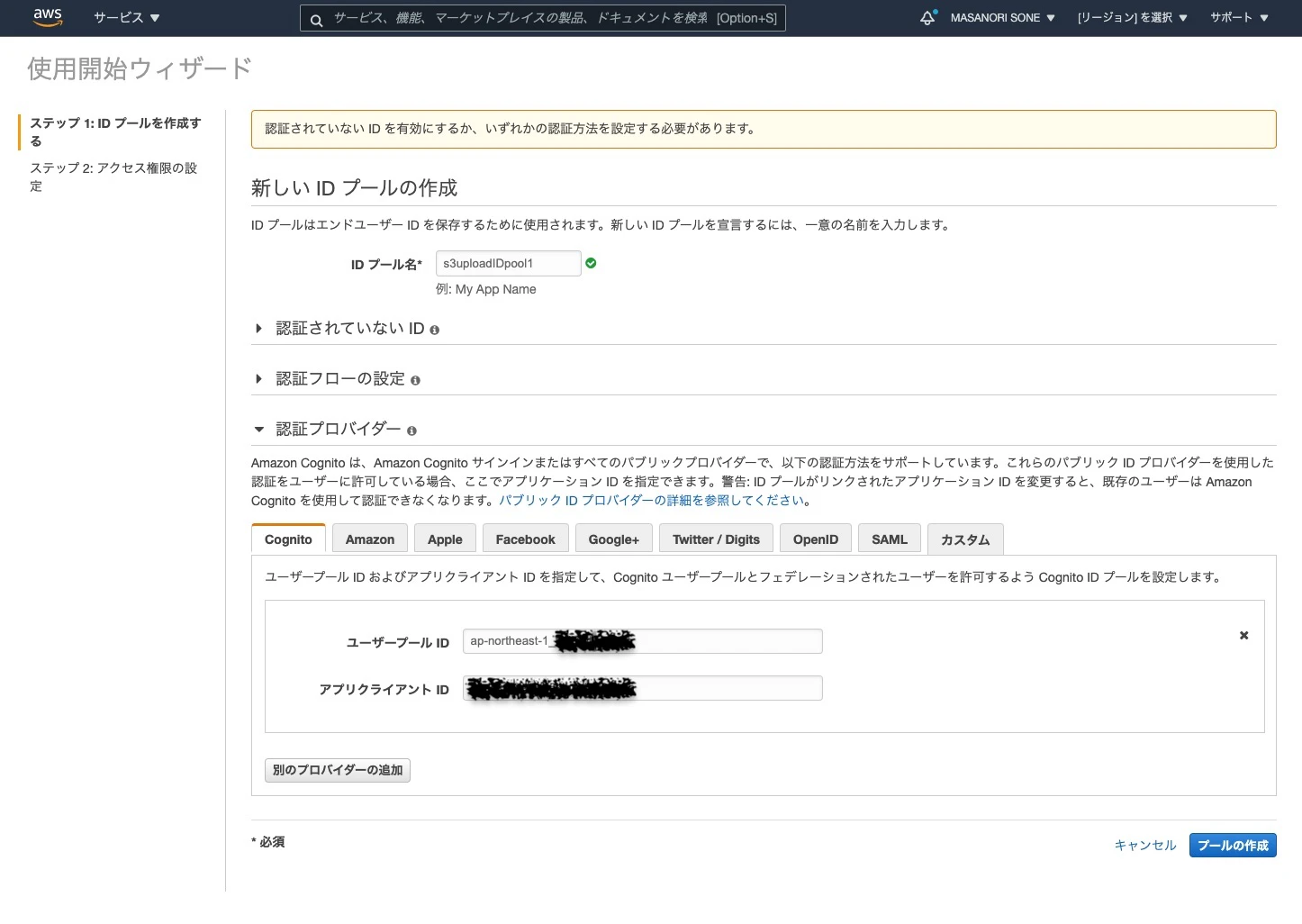Remove the Cognito provider with the X icon

[x=1243, y=635]
